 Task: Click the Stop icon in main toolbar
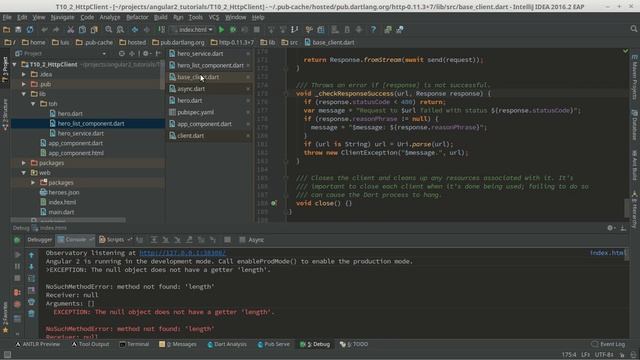coord(257,29)
